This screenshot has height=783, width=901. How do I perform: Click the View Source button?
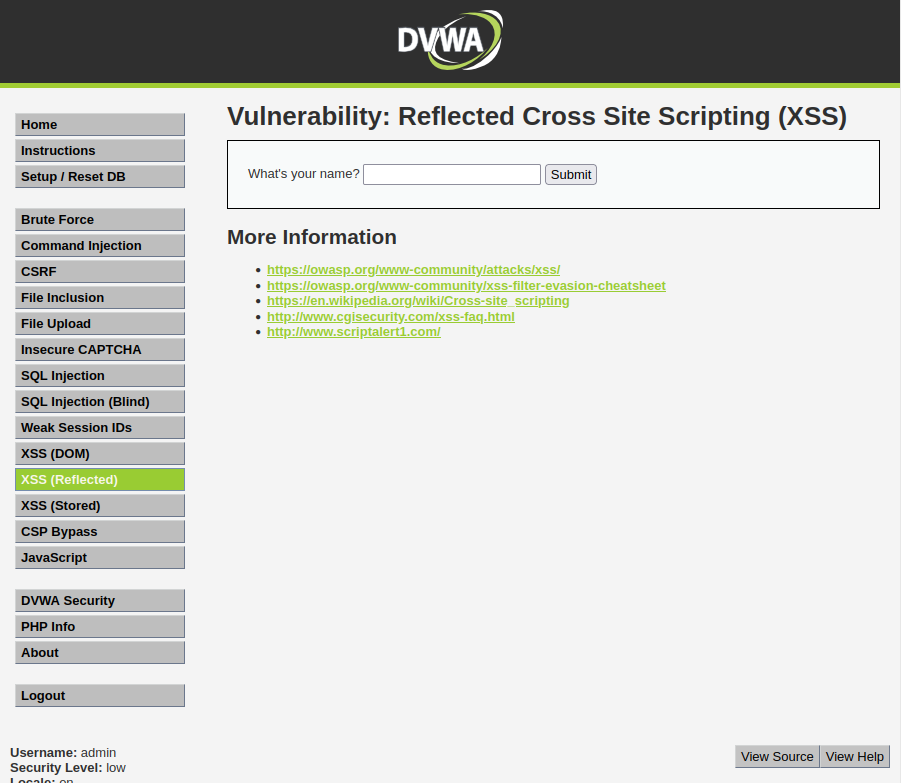777,757
